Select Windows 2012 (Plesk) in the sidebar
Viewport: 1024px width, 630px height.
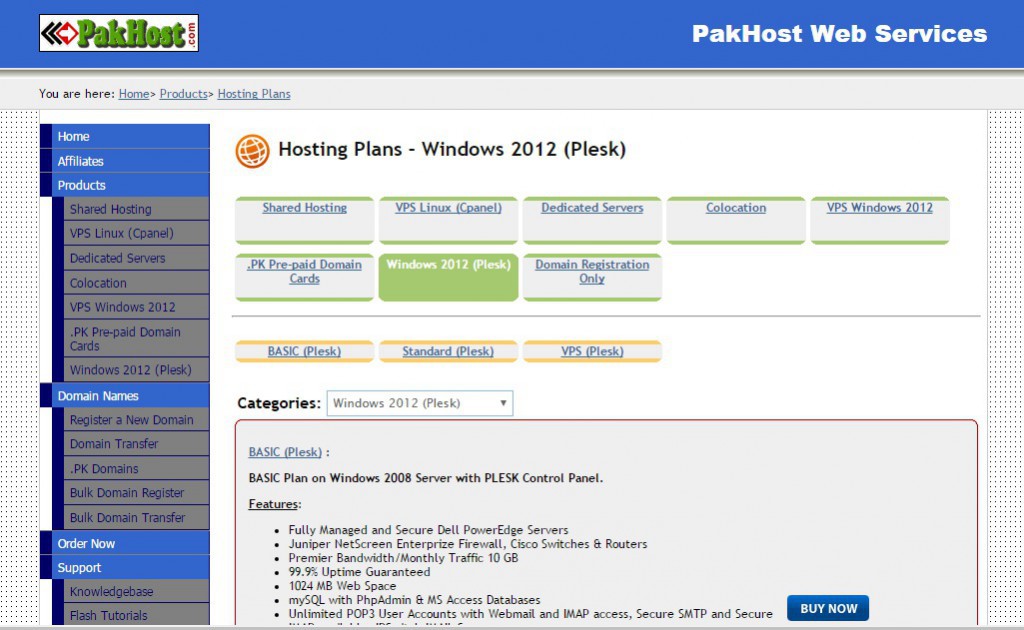click(136, 370)
